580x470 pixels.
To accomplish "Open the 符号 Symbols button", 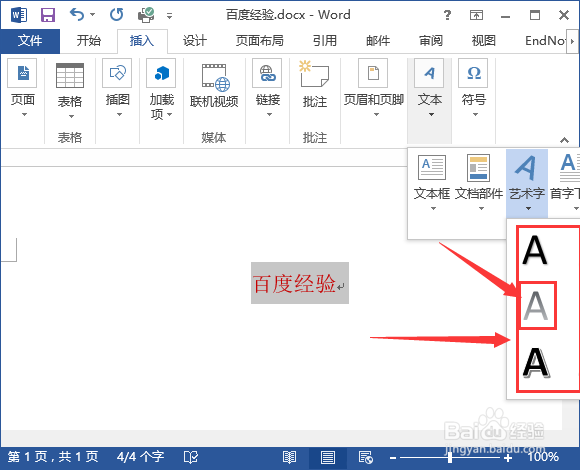I will pos(474,89).
